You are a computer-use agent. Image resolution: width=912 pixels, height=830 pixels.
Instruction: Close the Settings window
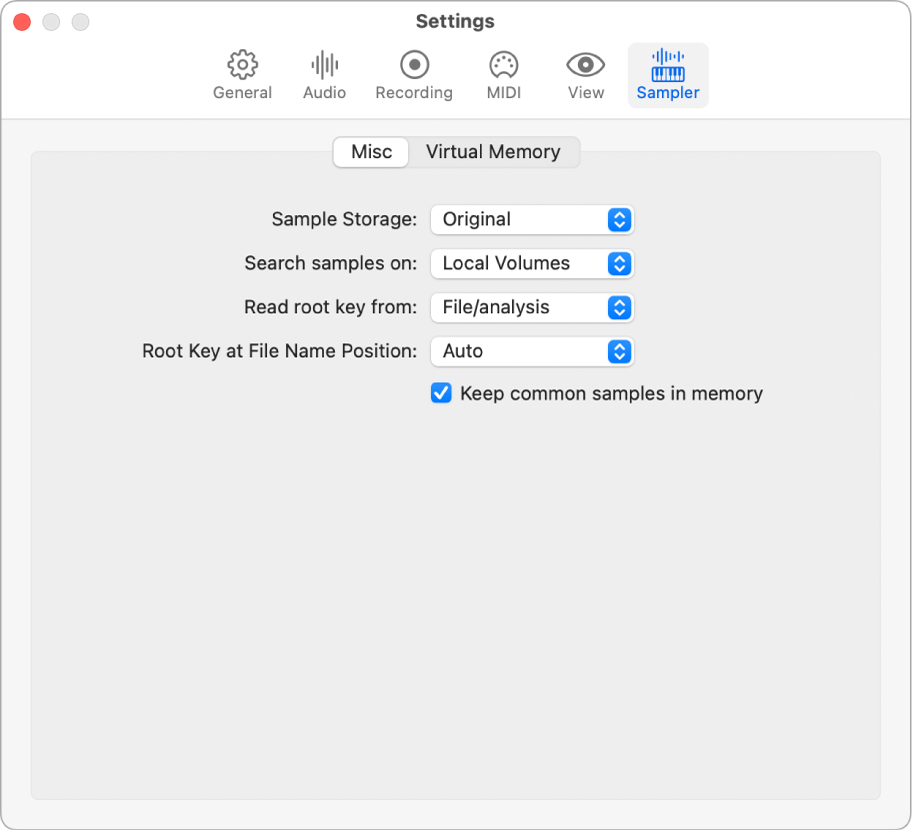[21, 20]
